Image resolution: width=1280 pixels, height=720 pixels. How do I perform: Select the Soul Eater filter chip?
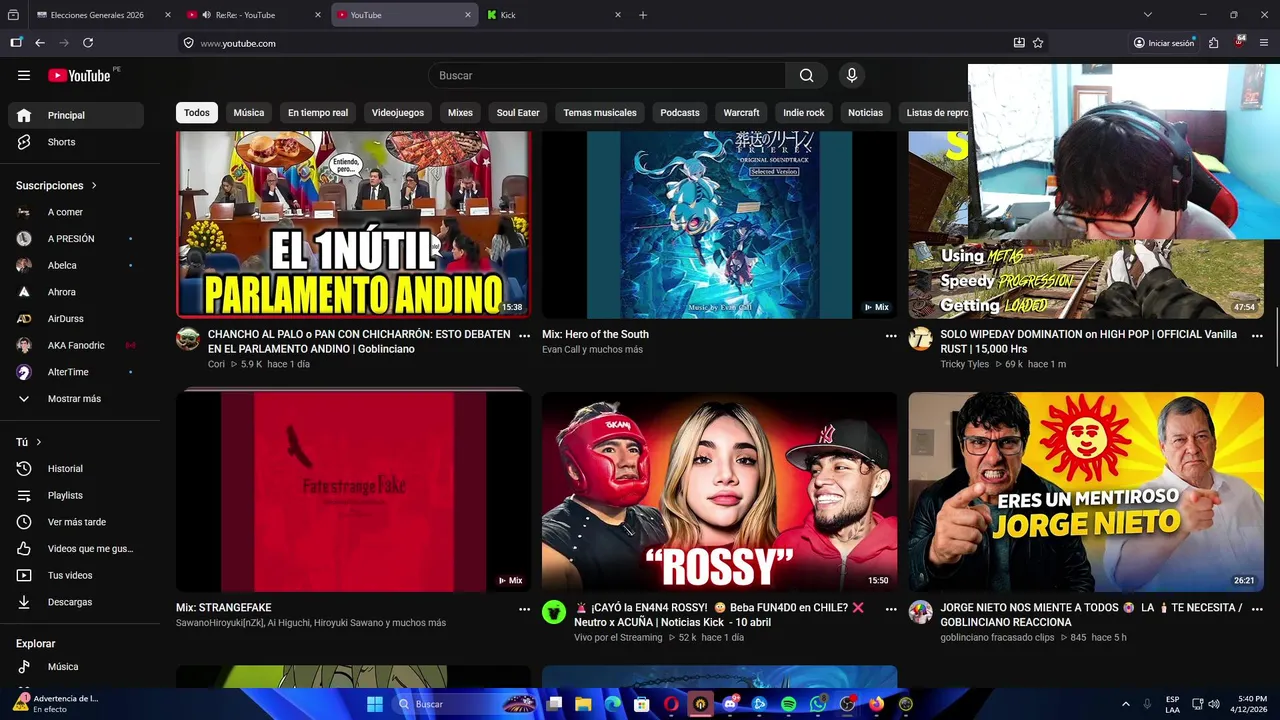pyautogui.click(x=518, y=113)
